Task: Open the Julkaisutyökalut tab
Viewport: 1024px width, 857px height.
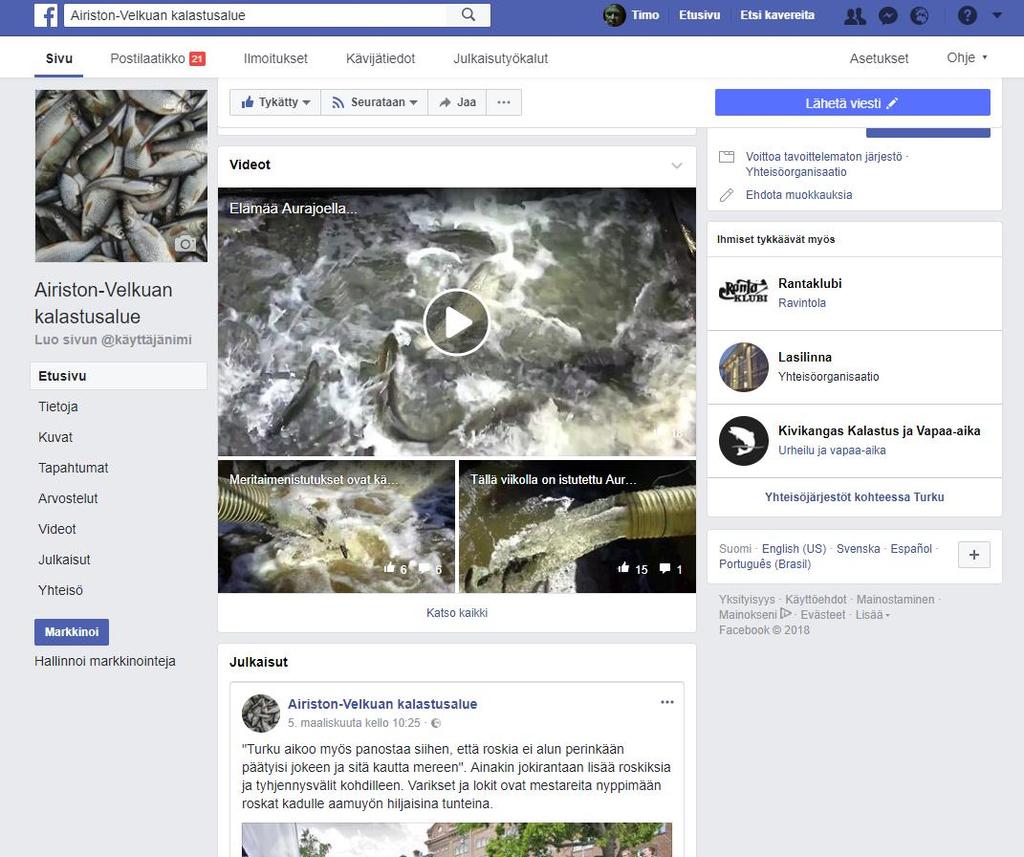Action: tap(501, 58)
